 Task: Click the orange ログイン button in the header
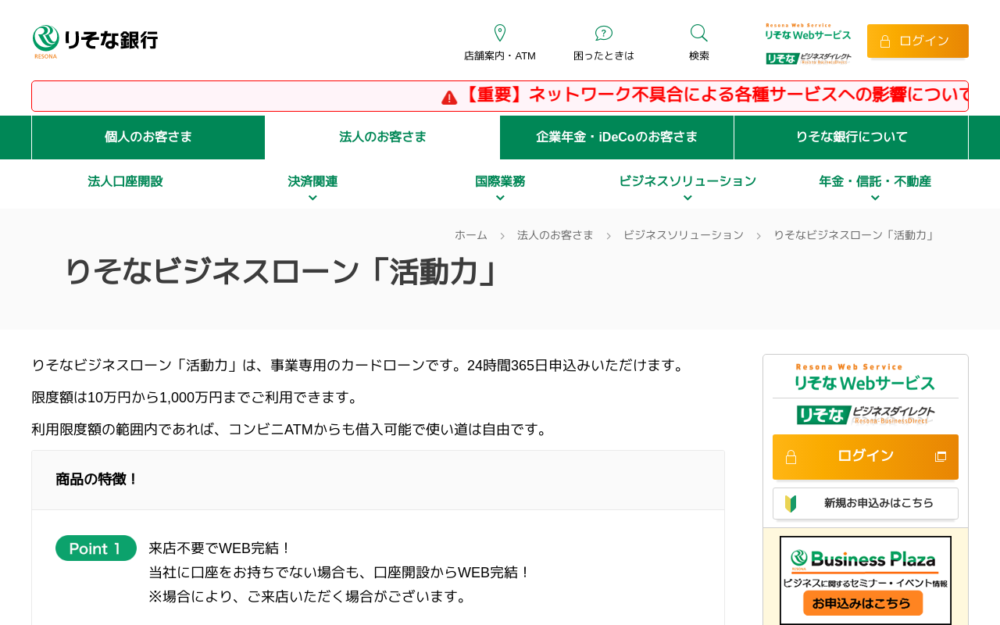(x=917, y=41)
